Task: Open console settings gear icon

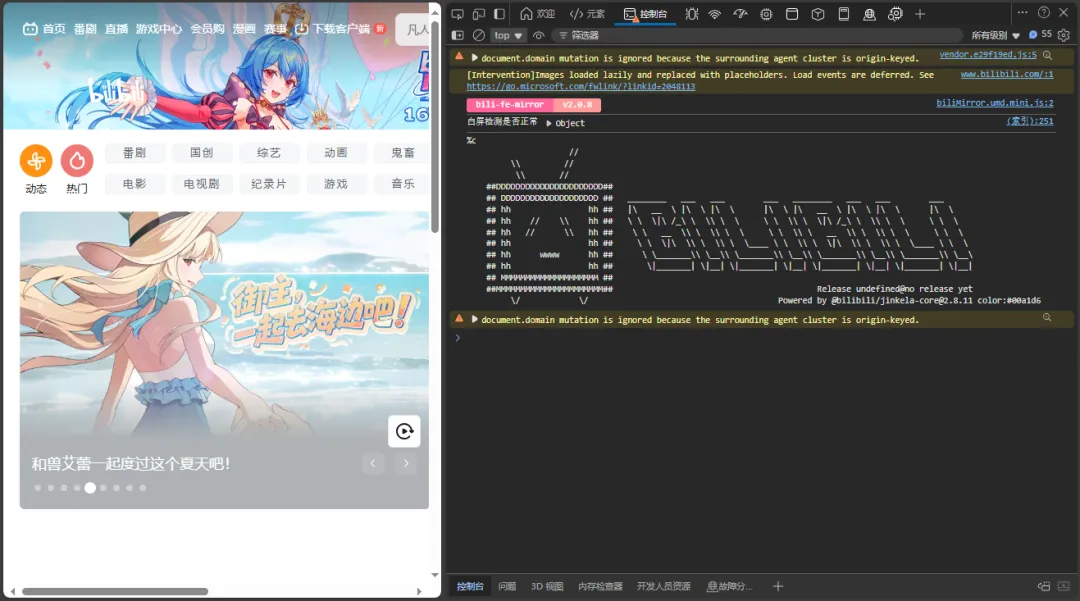Action: point(1063,35)
